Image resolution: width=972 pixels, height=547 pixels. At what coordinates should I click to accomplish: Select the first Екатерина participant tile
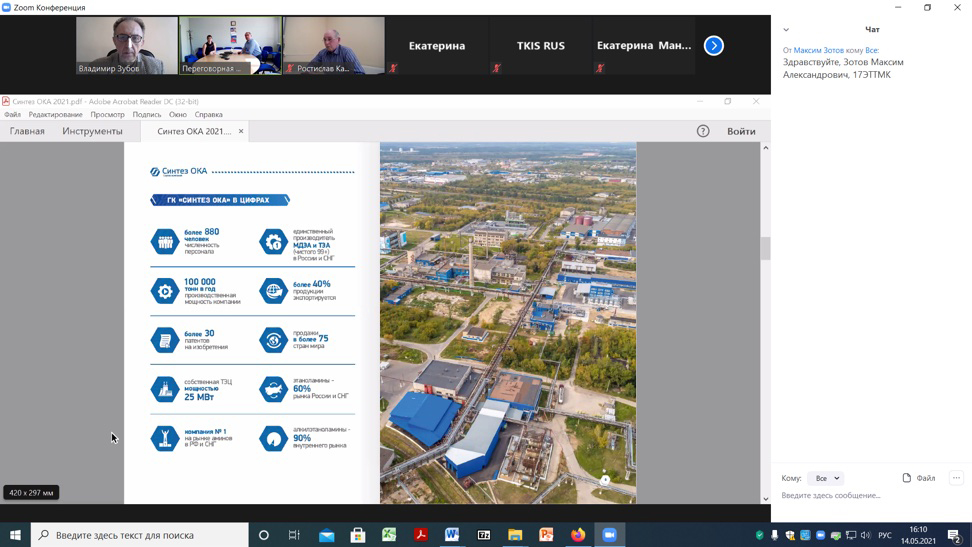(x=437, y=45)
